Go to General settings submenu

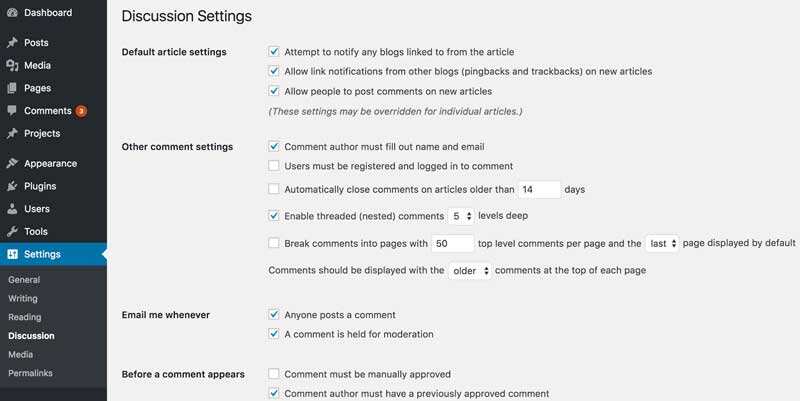(x=24, y=280)
